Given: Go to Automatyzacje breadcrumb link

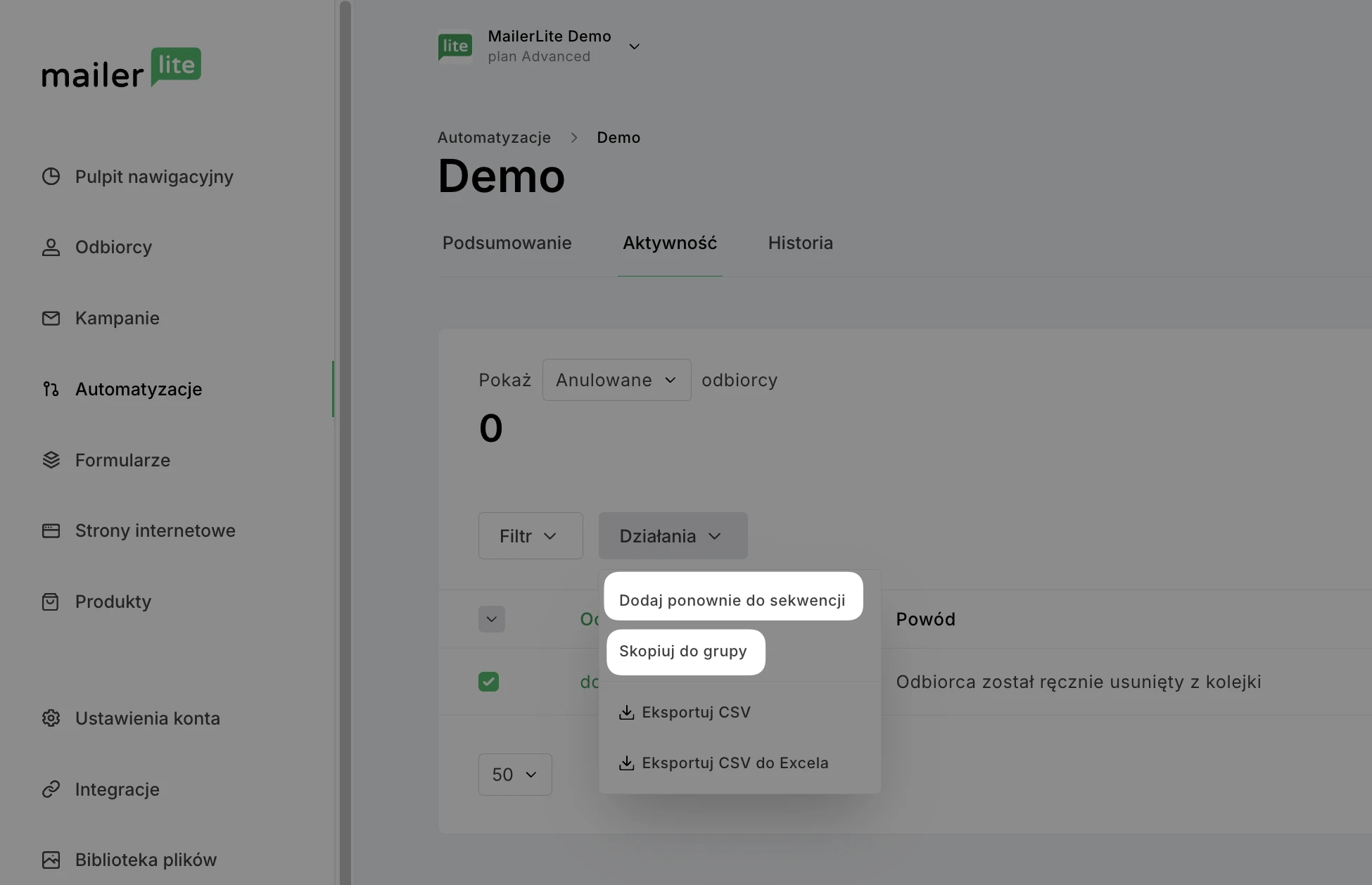Looking at the screenshot, I should [x=494, y=138].
